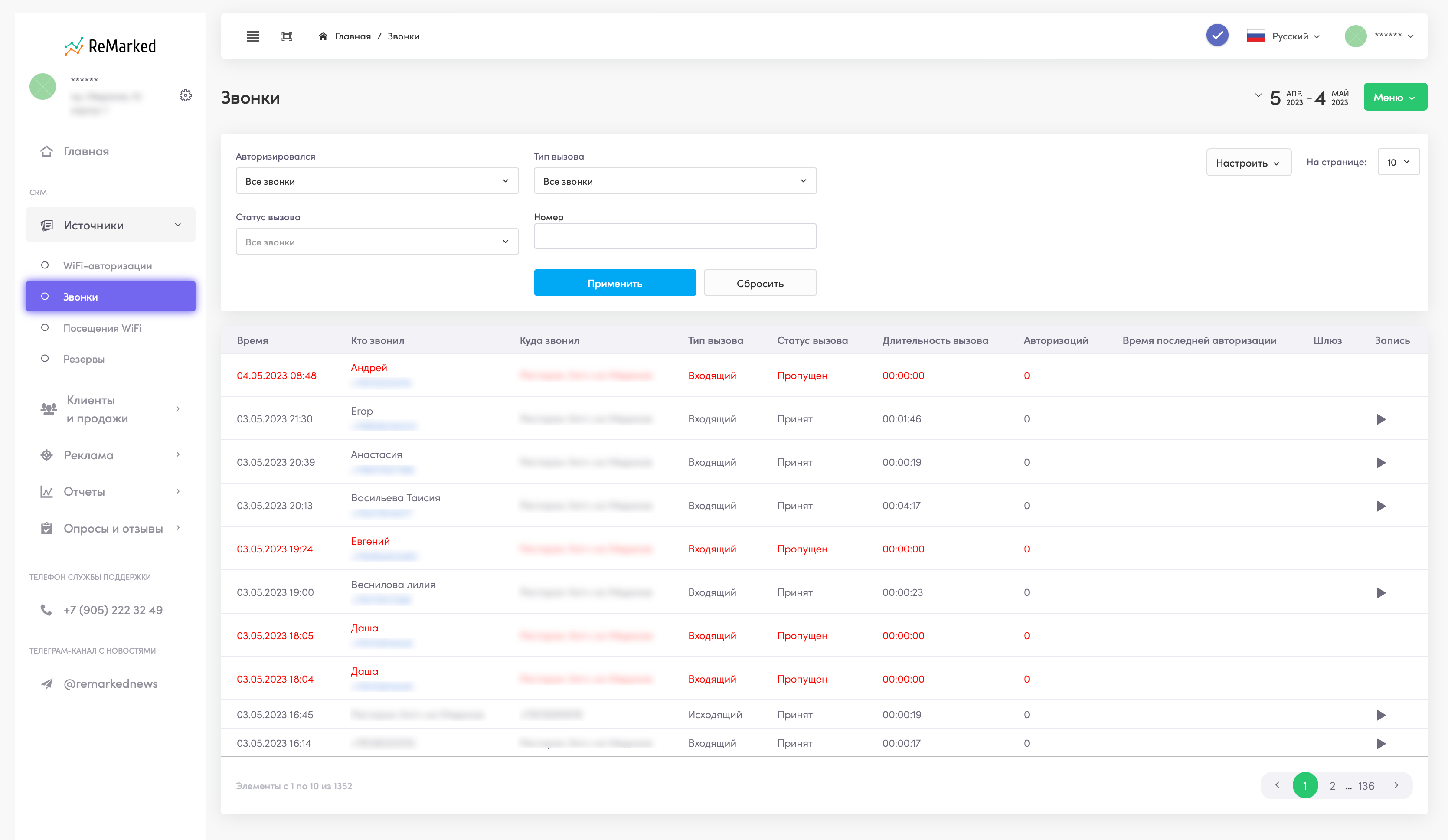Click the fullscreen icon in header

[x=287, y=36]
